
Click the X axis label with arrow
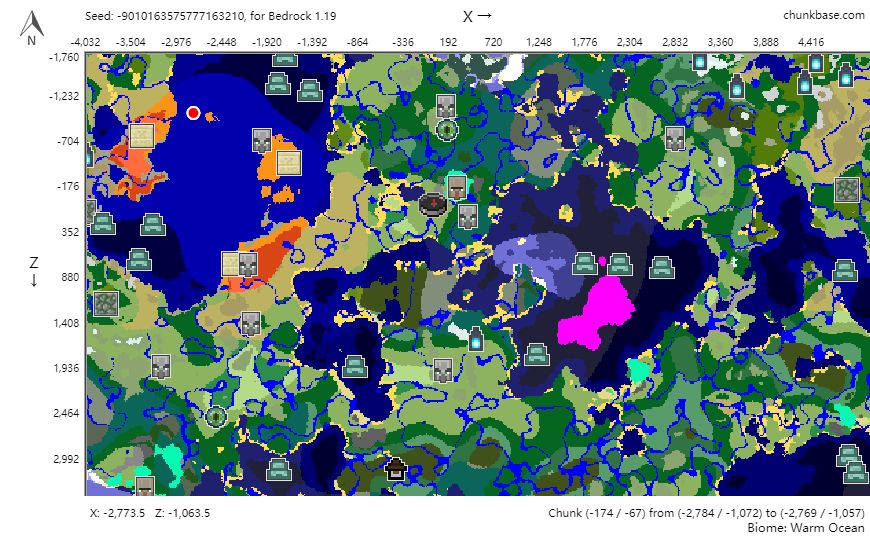click(477, 16)
